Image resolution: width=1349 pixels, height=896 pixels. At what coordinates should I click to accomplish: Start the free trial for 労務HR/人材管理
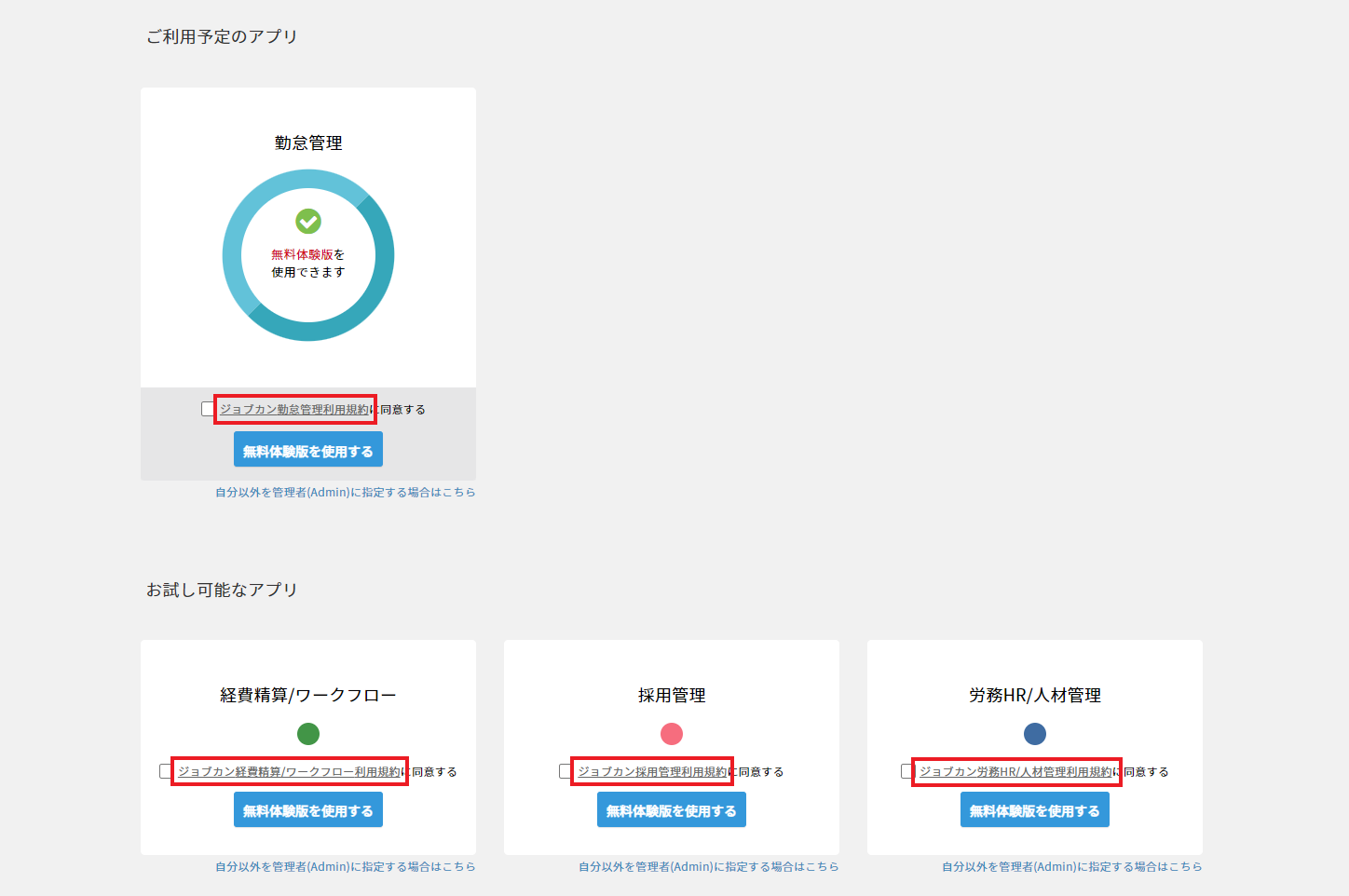1035,810
